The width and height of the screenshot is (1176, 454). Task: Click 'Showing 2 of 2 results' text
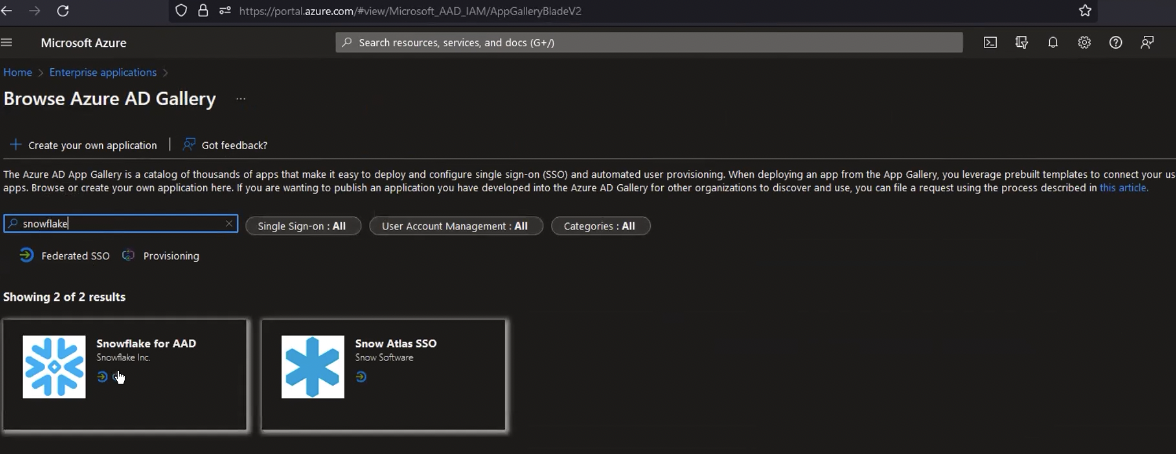click(x=64, y=297)
